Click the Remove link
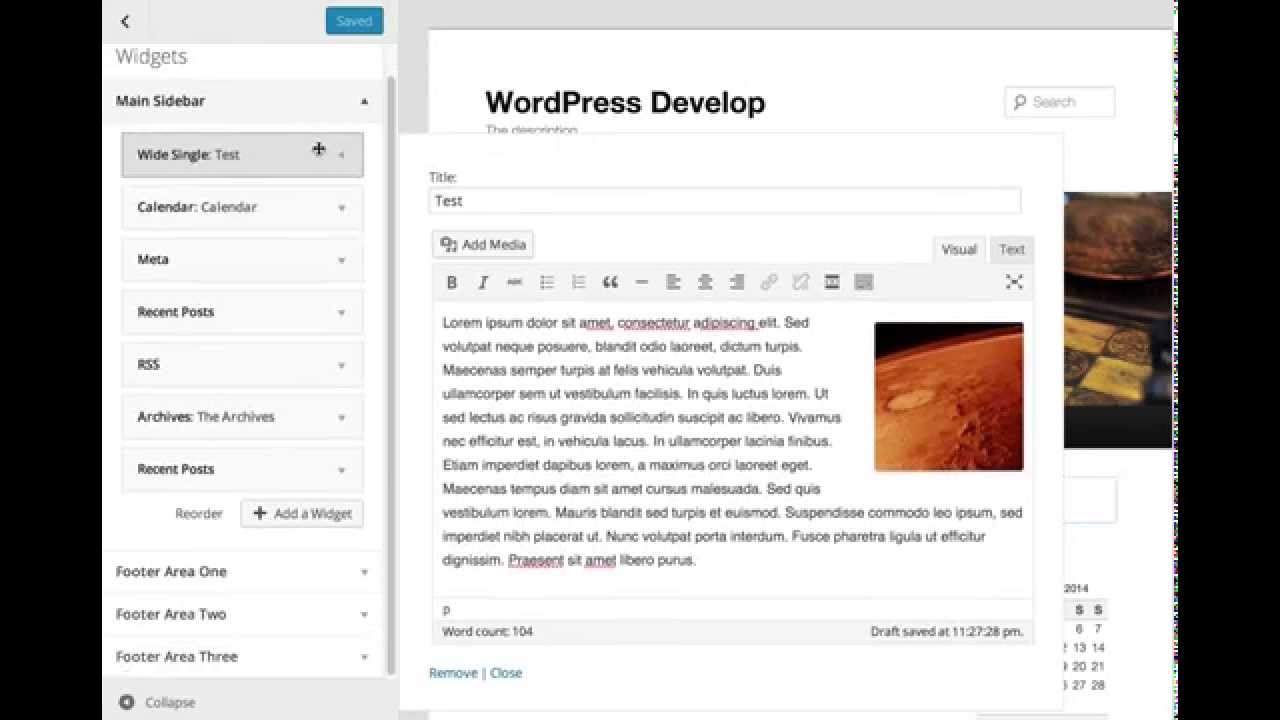The width and height of the screenshot is (1280, 720). coord(453,673)
